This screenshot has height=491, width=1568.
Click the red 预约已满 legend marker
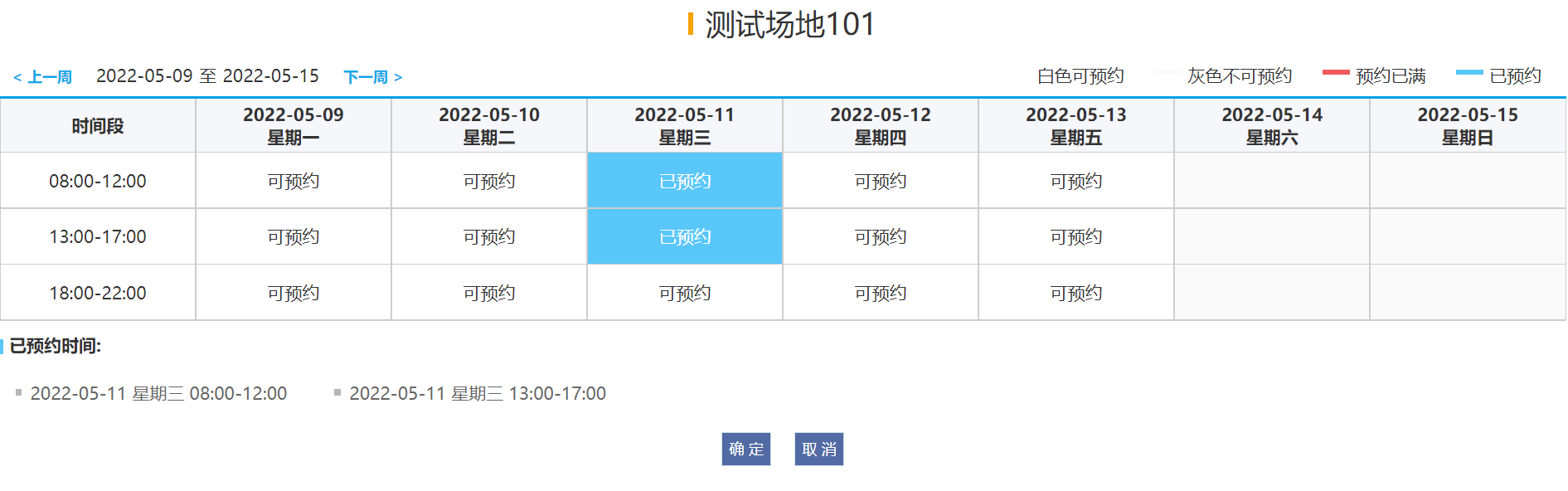tap(1335, 75)
